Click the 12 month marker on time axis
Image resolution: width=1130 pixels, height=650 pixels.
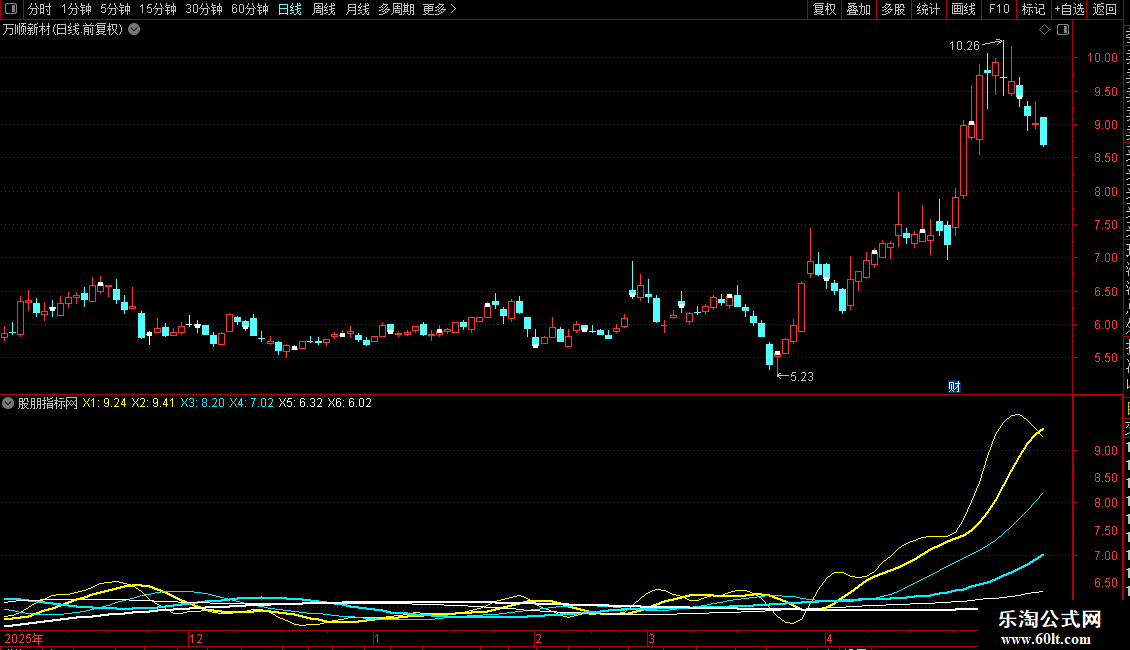click(196, 639)
